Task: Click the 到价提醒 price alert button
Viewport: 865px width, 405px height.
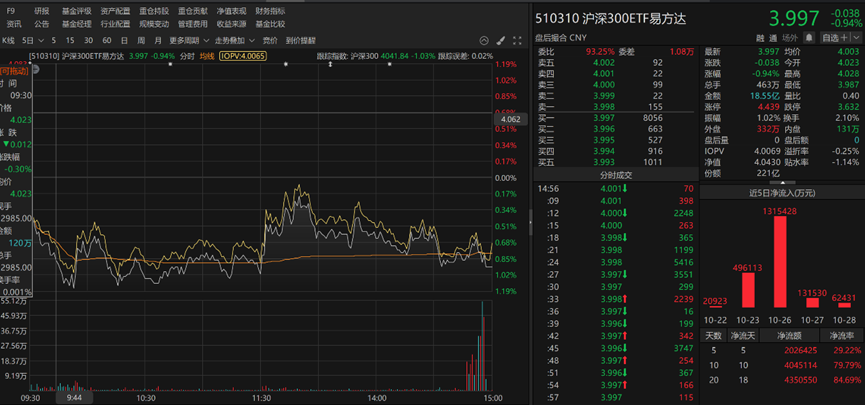Action: [x=301, y=40]
